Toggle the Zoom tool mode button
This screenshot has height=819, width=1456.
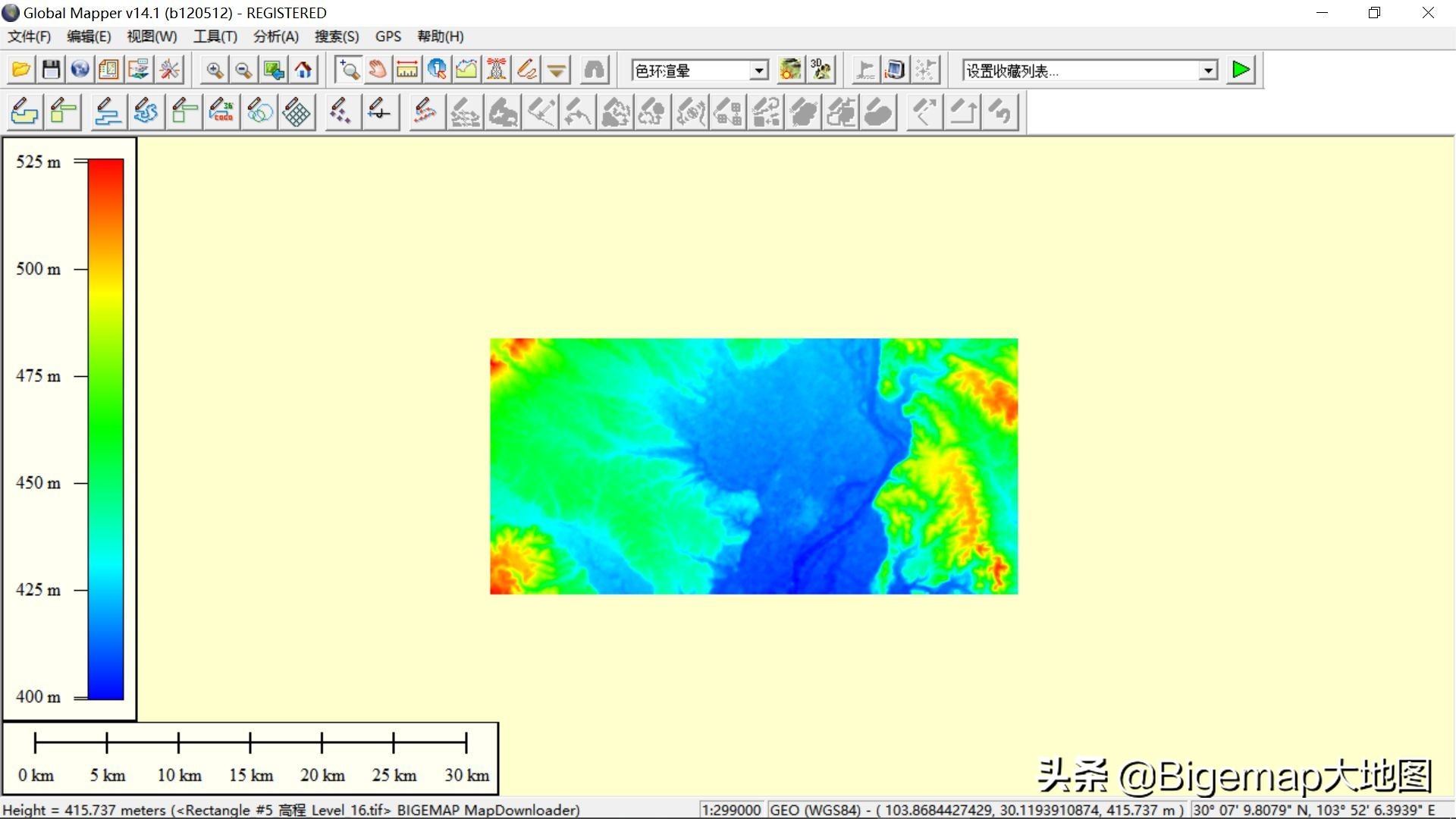348,71
